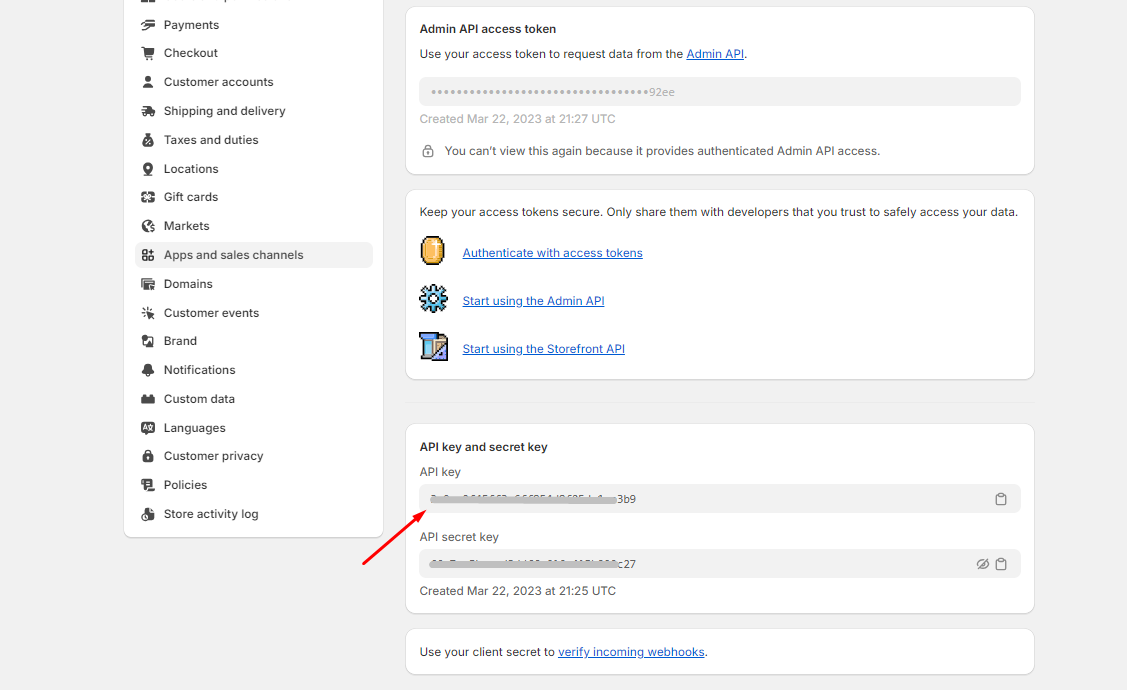Follow Authenticate with access tokens link
This screenshot has width=1127, height=690.
[x=552, y=253]
